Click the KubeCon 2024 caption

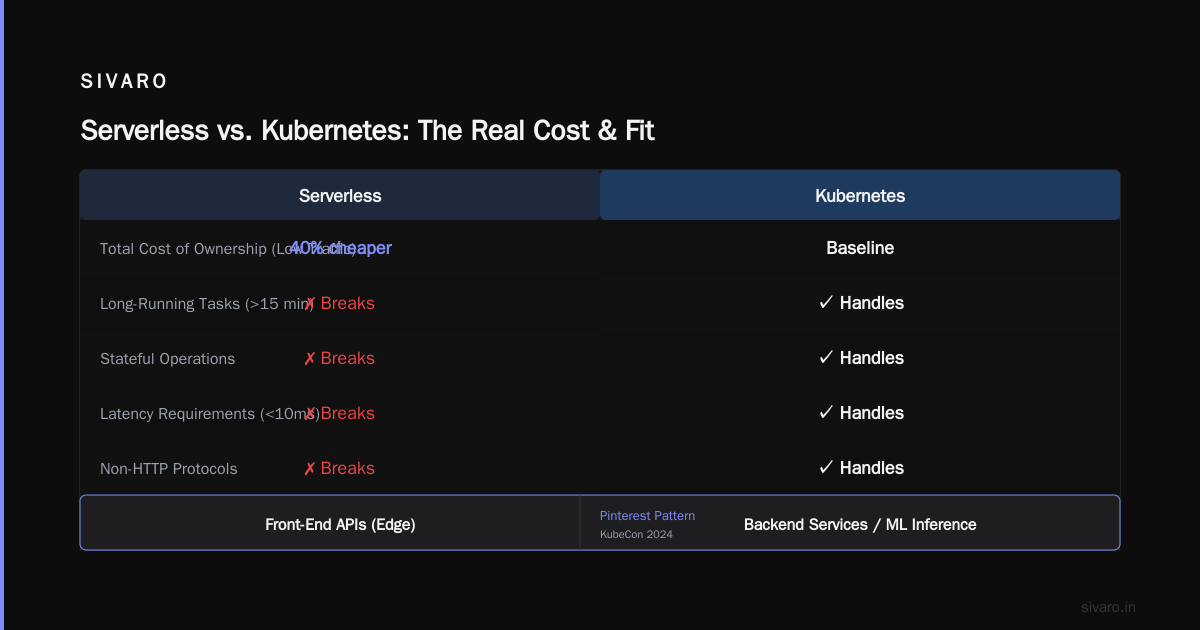[x=636, y=535]
